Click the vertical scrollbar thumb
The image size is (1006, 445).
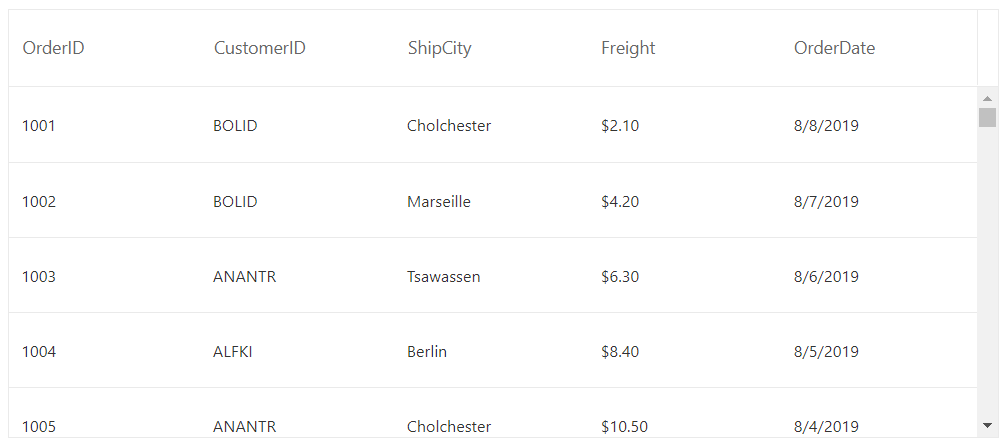coord(987,118)
